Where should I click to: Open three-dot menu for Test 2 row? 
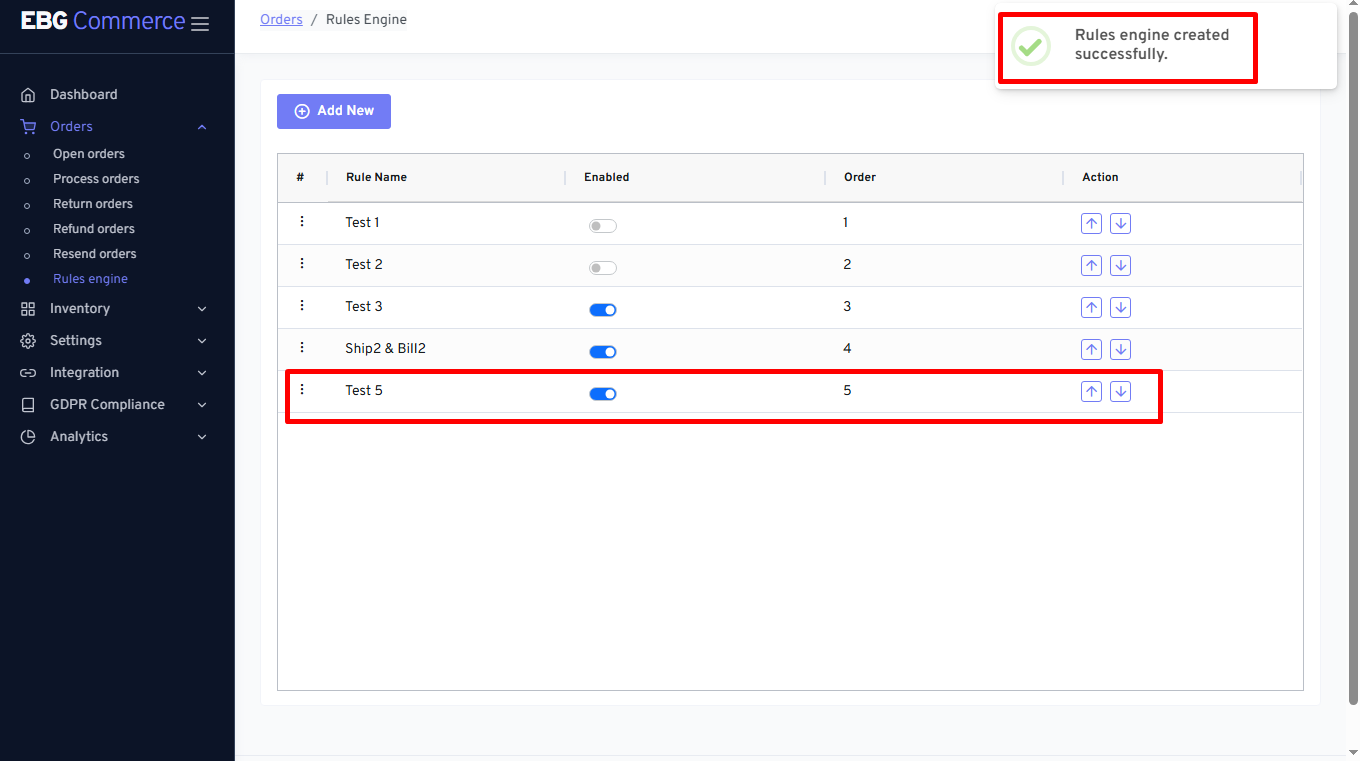click(x=302, y=264)
